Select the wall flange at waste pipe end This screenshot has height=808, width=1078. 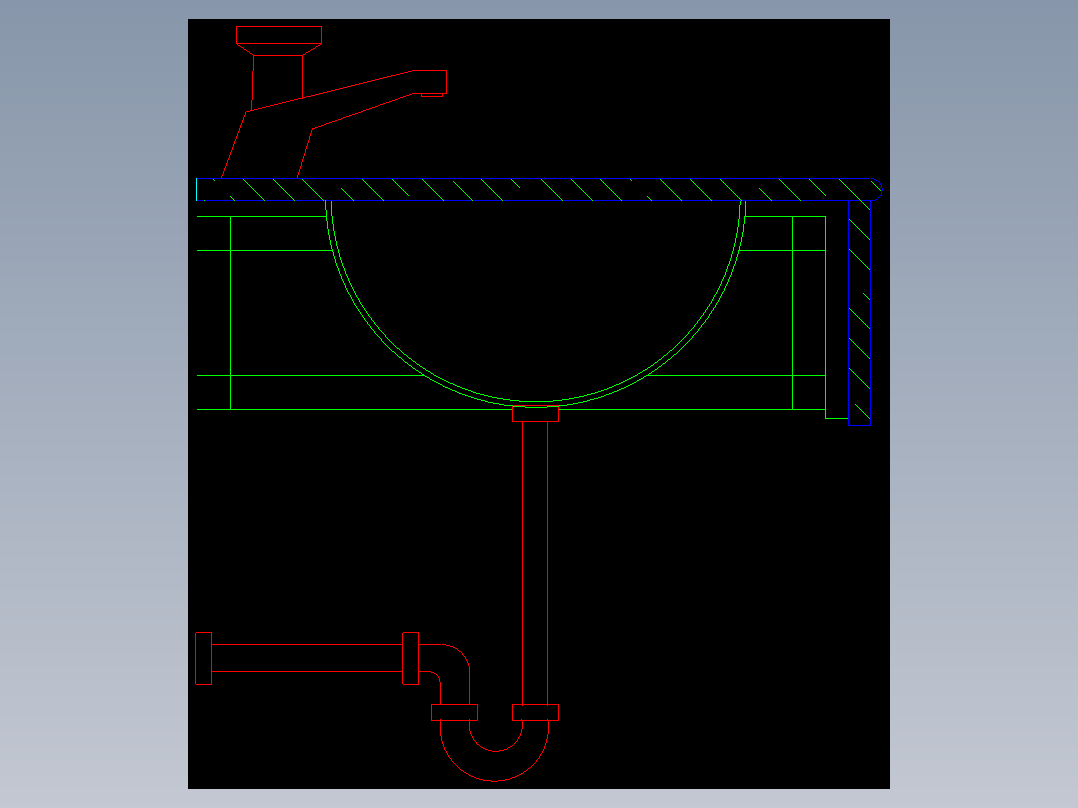coord(204,658)
